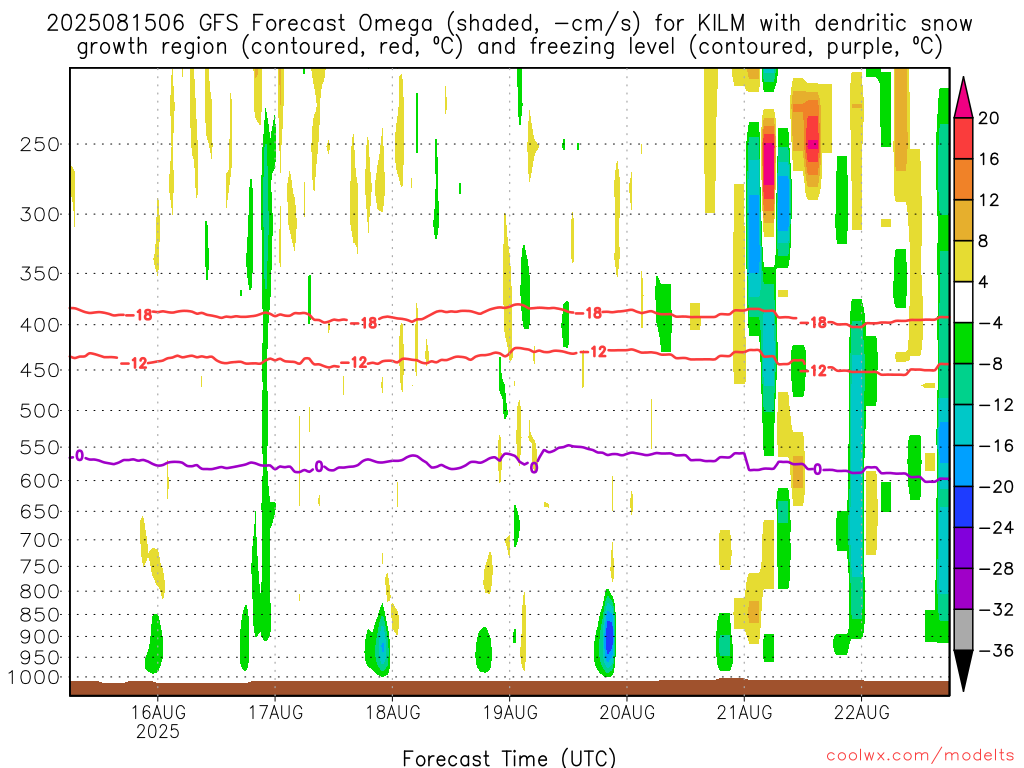Click the 19AUG date label
The height and width of the screenshot is (768, 1024).
(510, 712)
